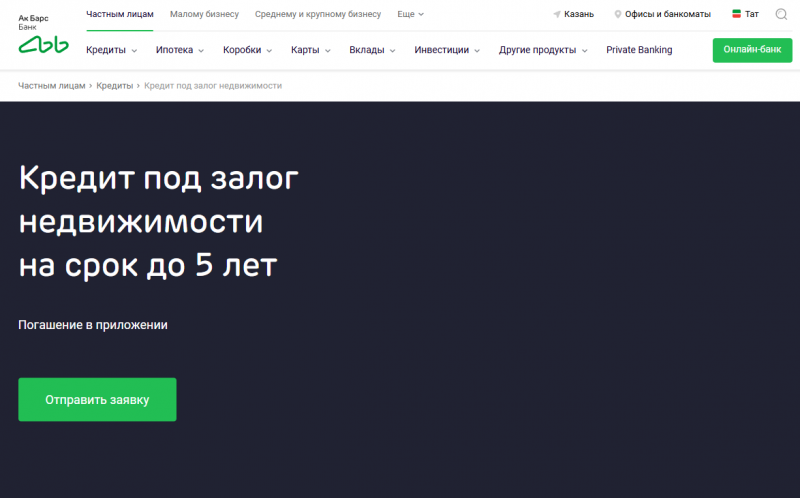Expand the Инвестиции menu

(447, 50)
